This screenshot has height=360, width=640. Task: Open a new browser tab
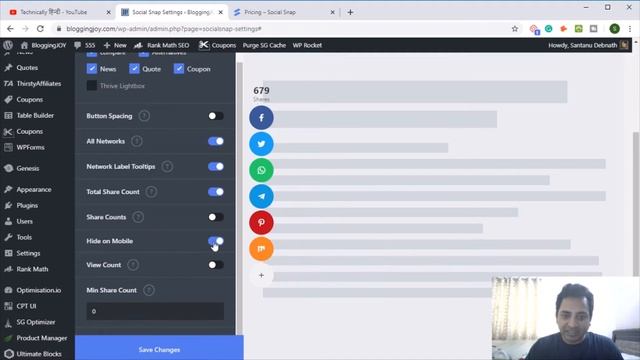[350, 12]
